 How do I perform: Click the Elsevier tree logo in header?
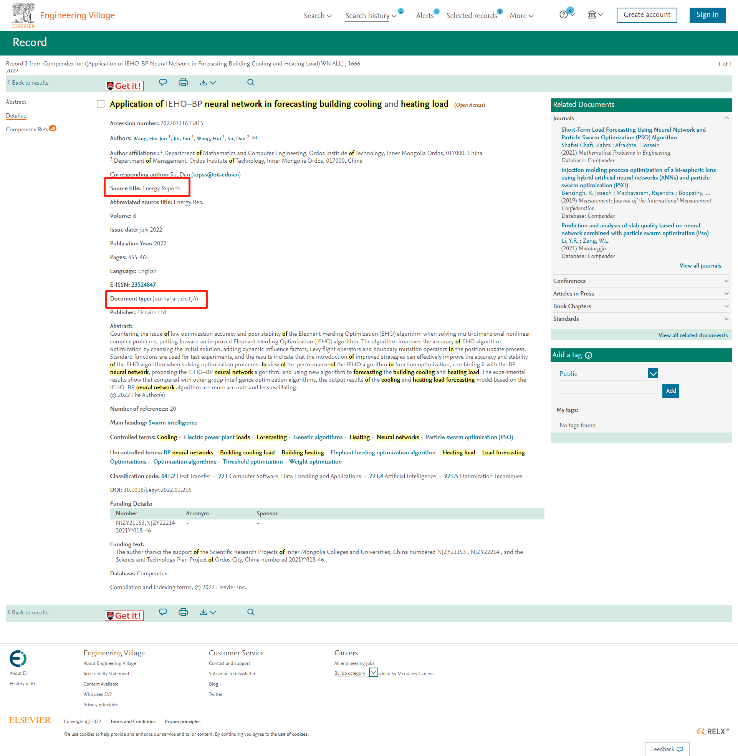click(23, 15)
